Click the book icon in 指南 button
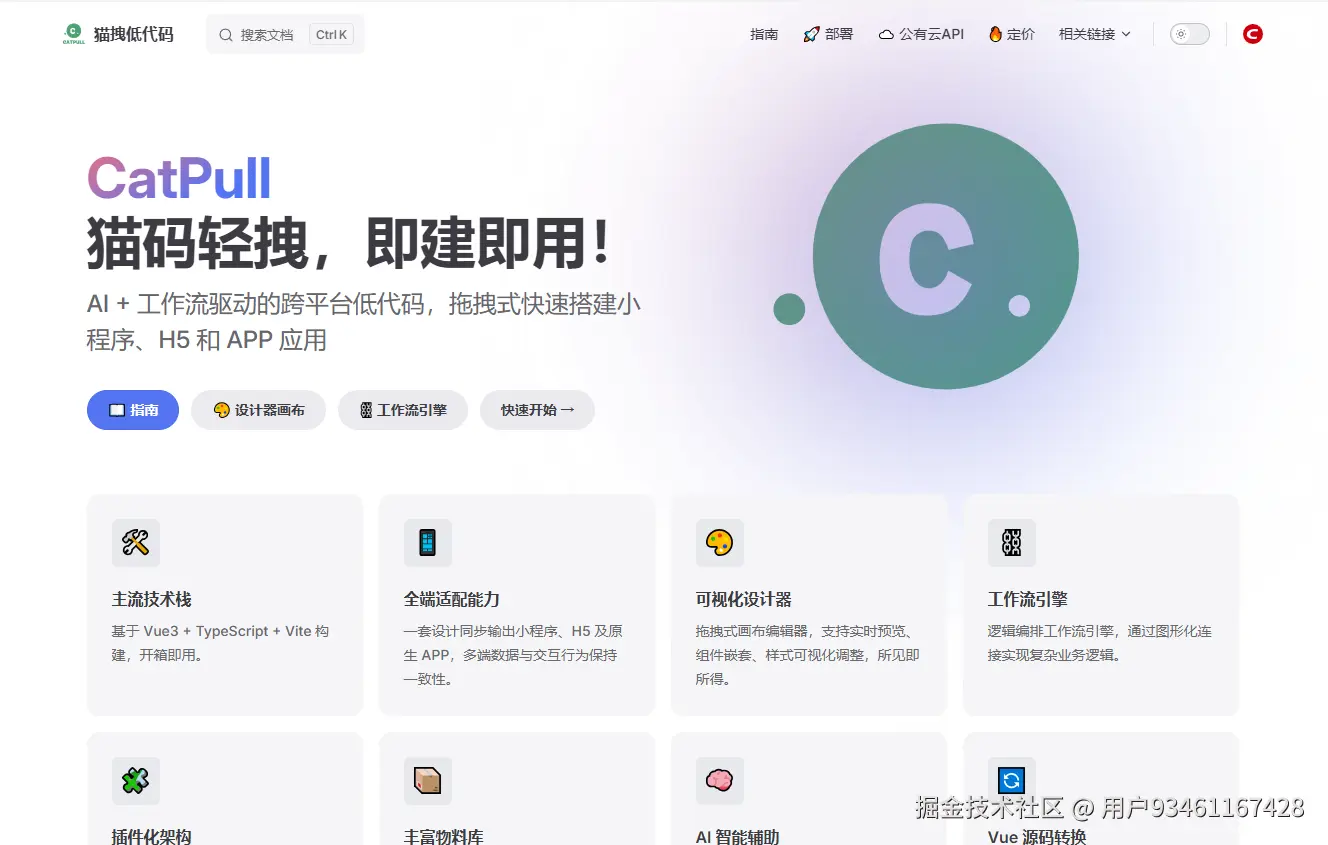The height and width of the screenshot is (845, 1328). 117,410
